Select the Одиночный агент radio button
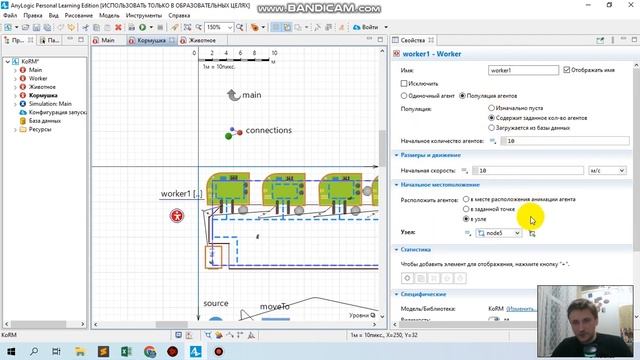640x360 pixels. pyautogui.click(x=404, y=96)
